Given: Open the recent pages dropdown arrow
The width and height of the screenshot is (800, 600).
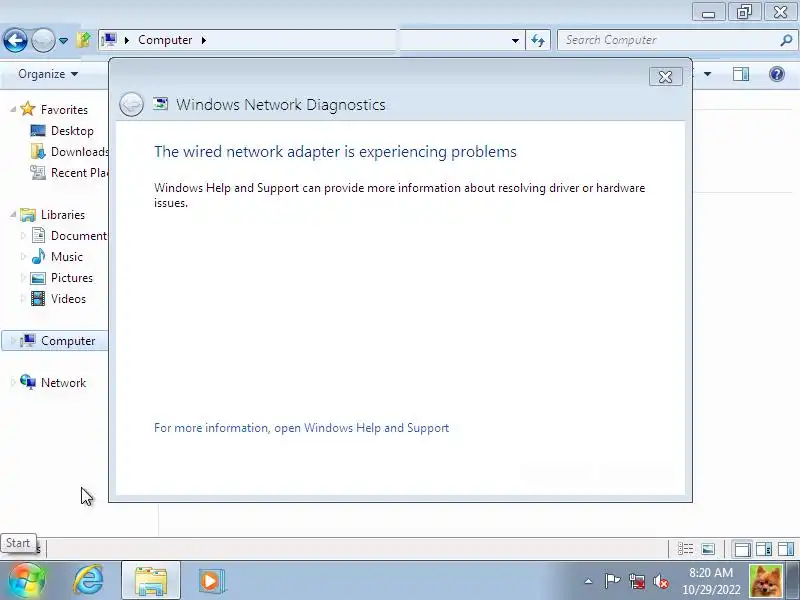Looking at the screenshot, I should click(63, 40).
